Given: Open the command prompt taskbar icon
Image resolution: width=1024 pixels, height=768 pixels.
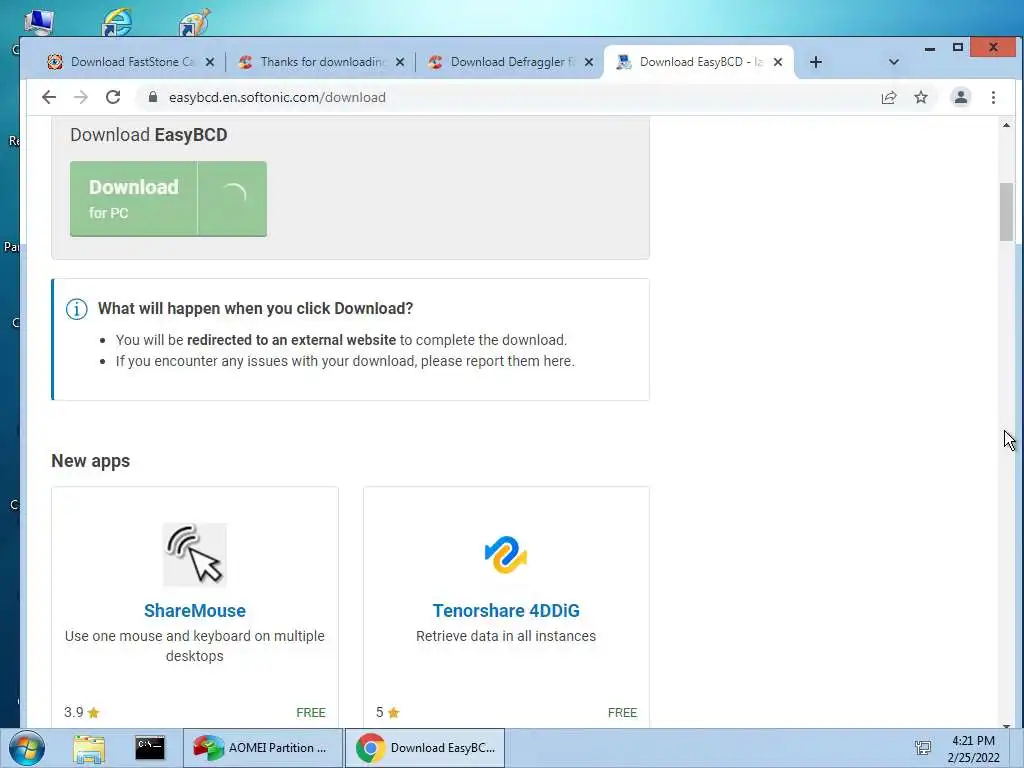Looking at the screenshot, I should tap(150, 748).
